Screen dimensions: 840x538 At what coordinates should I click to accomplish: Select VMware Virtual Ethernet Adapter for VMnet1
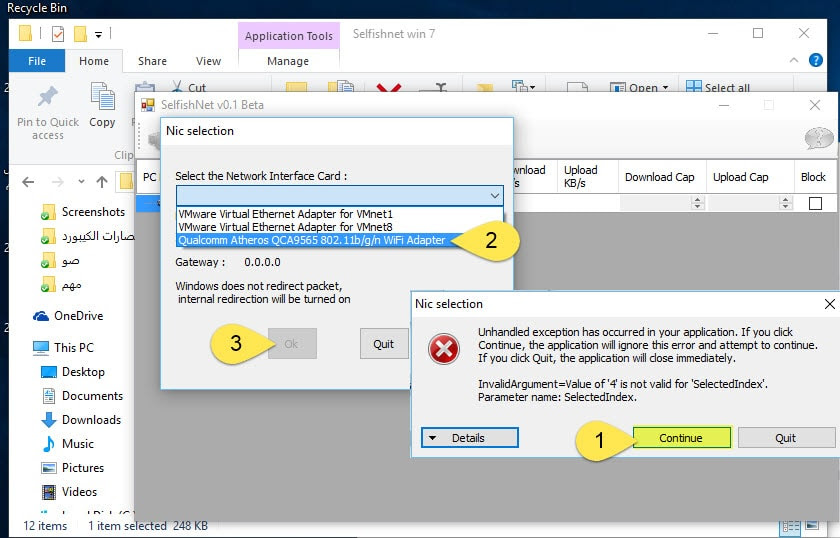click(285, 214)
